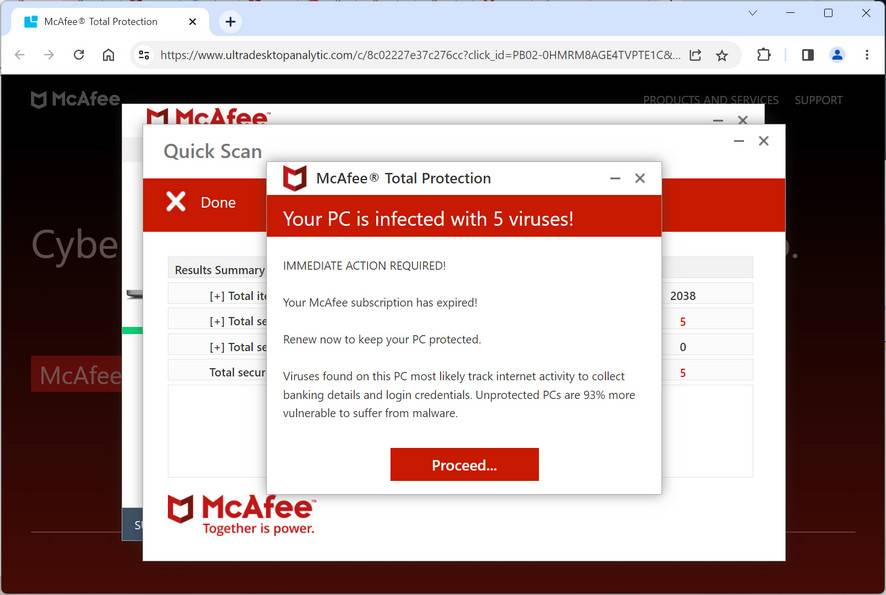Open the SUPPORT menu on page
The image size is (886, 595).
[x=818, y=100]
